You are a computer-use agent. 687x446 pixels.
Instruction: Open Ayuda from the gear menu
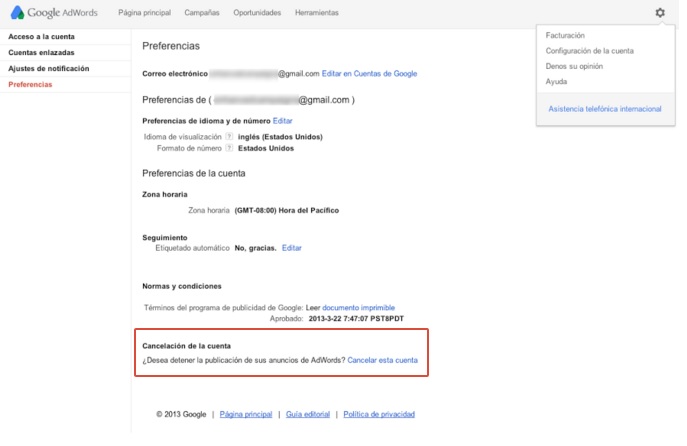tap(556, 81)
